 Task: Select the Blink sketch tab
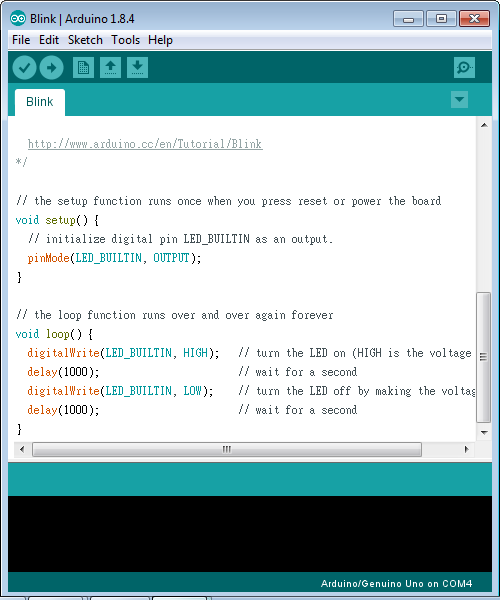pyautogui.click(x=40, y=102)
